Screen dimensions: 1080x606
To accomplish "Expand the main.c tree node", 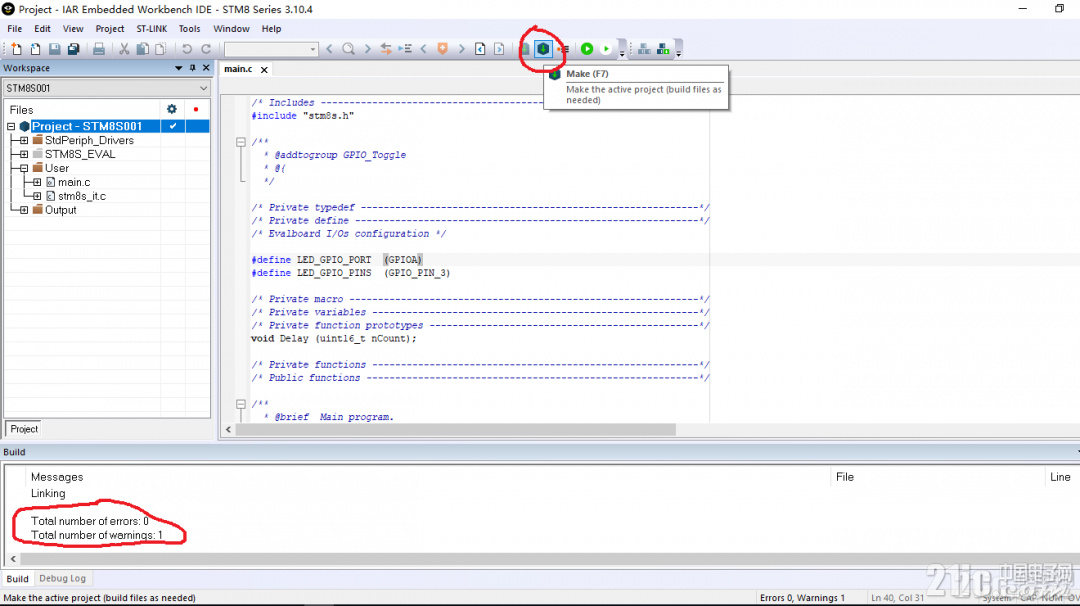I will coord(37,182).
